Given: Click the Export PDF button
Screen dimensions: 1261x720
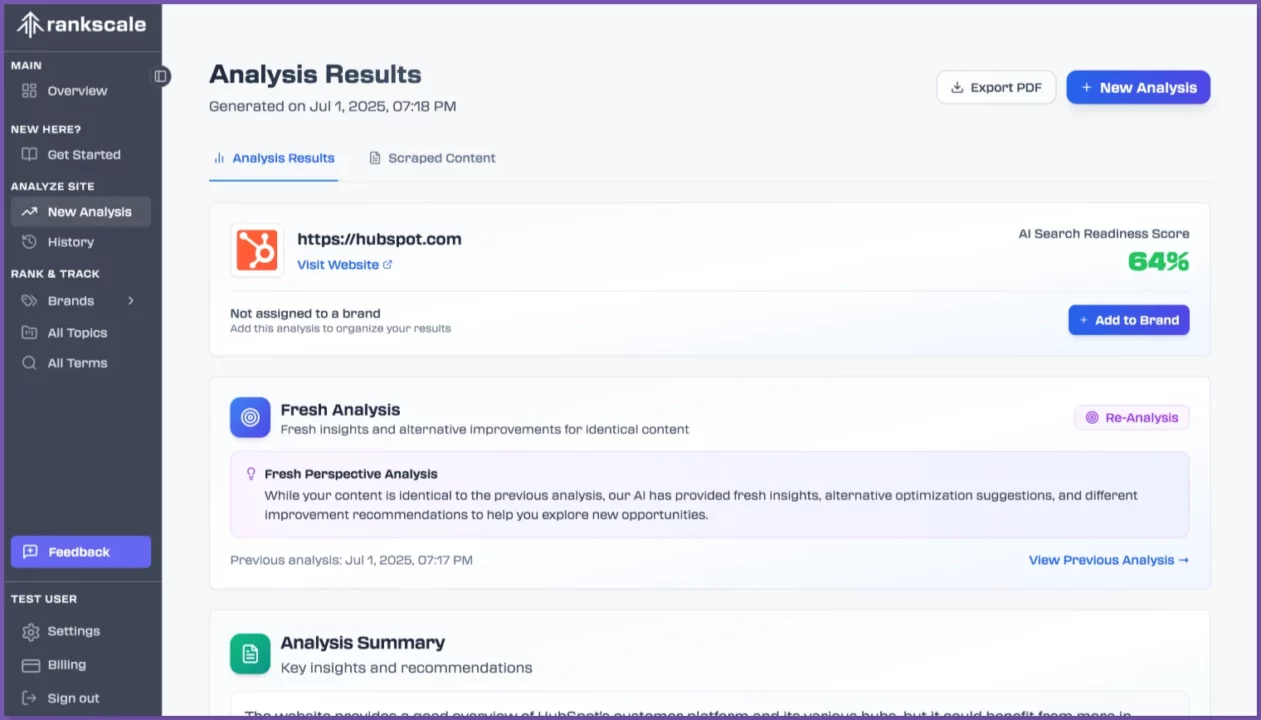Looking at the screenshot, I should pyautogui.click(x=996, y=88).
